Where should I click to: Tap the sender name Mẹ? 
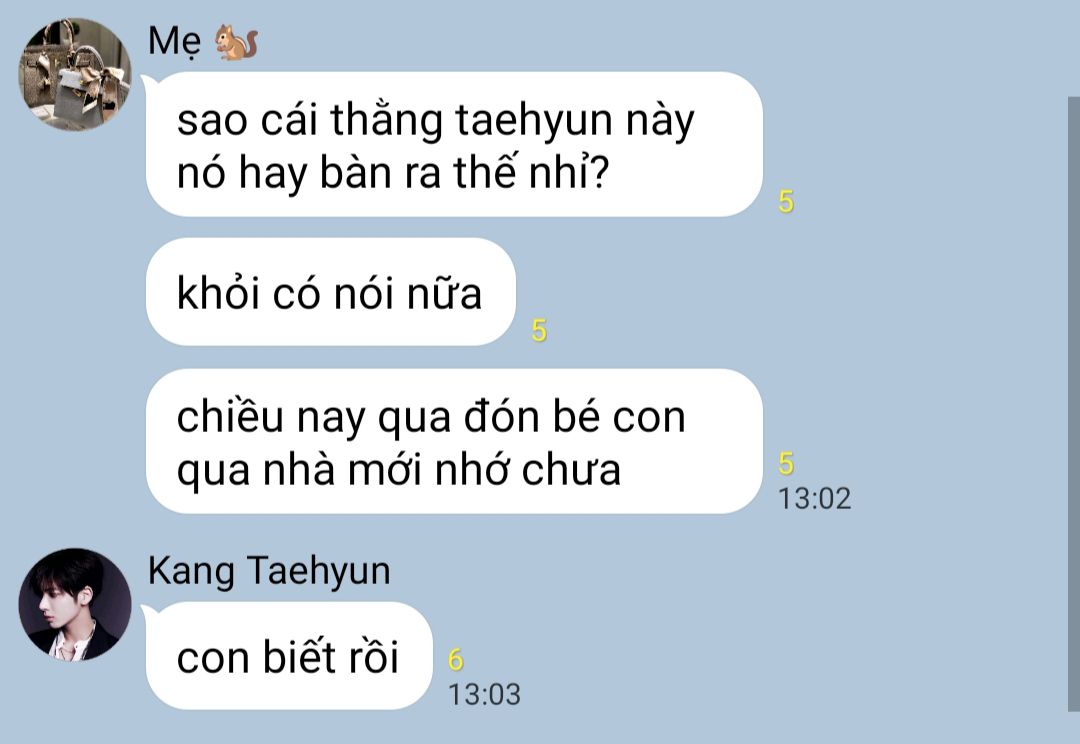point(174,41)
